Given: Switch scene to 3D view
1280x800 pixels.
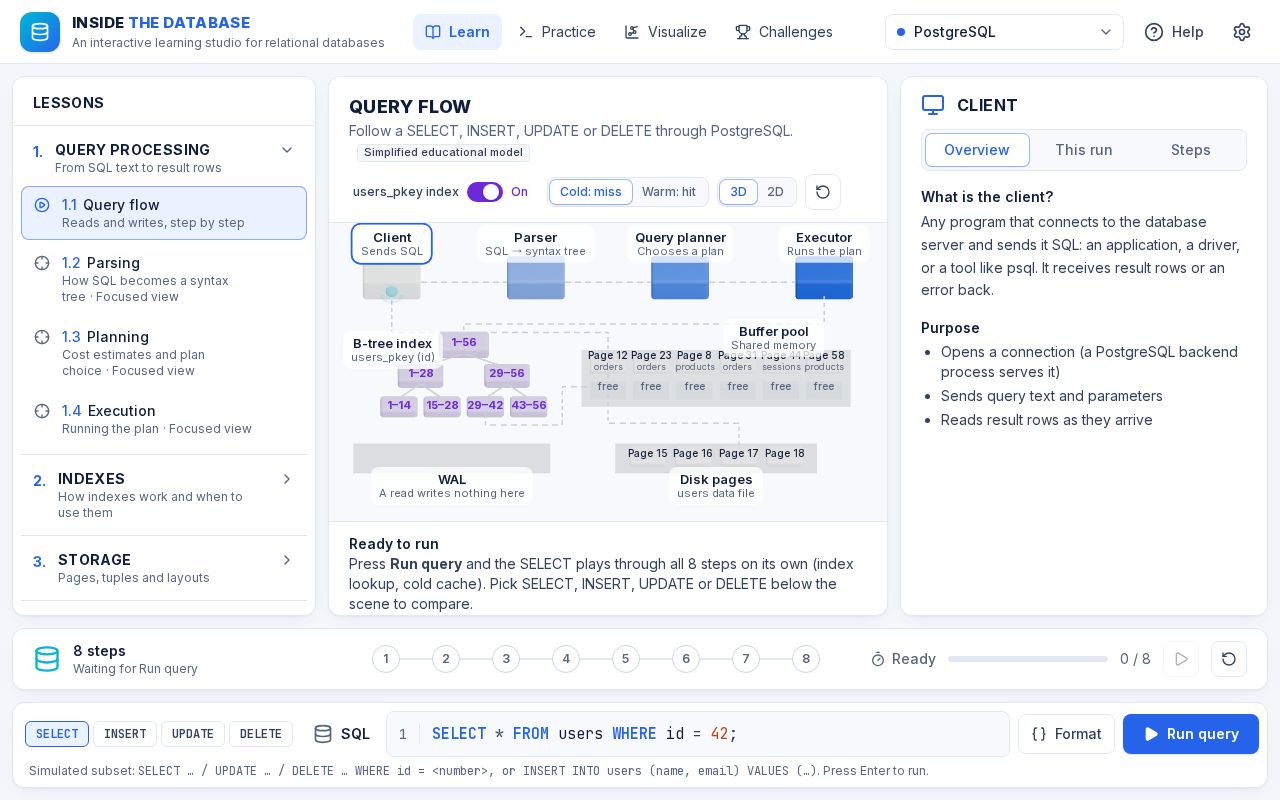Looking at the screenshot, I should tap(738, 192).
